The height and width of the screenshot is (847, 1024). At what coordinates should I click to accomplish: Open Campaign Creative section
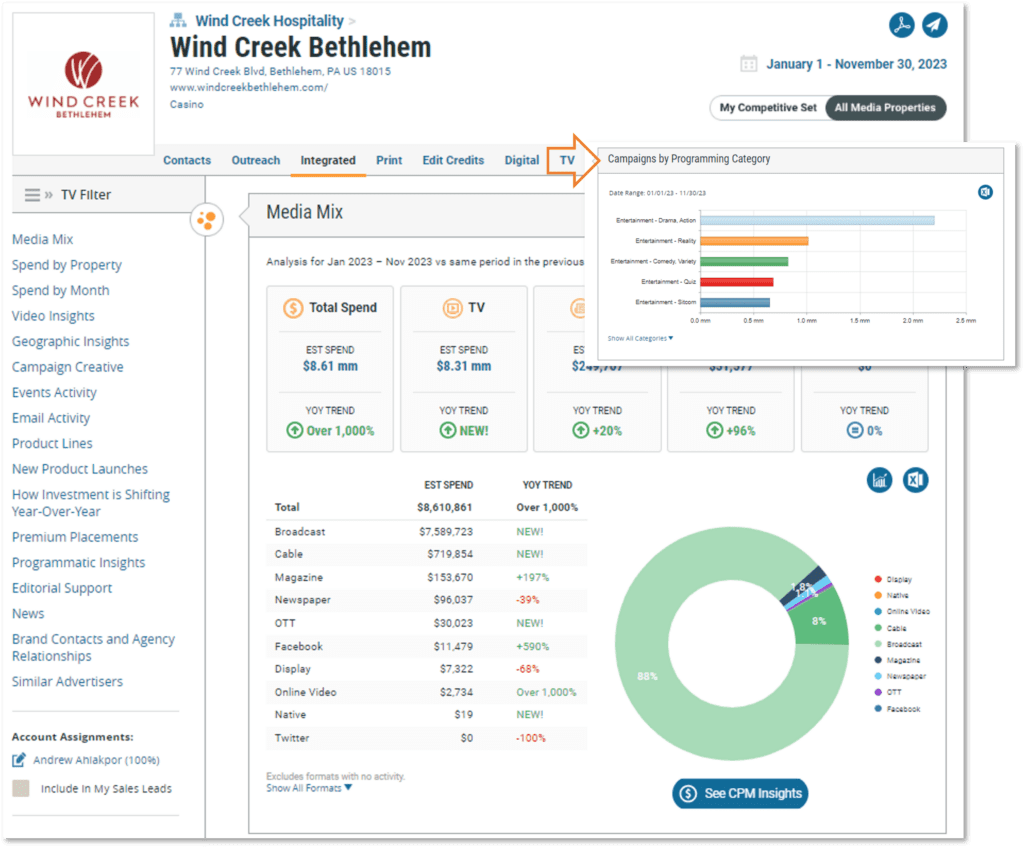(67, 366)
